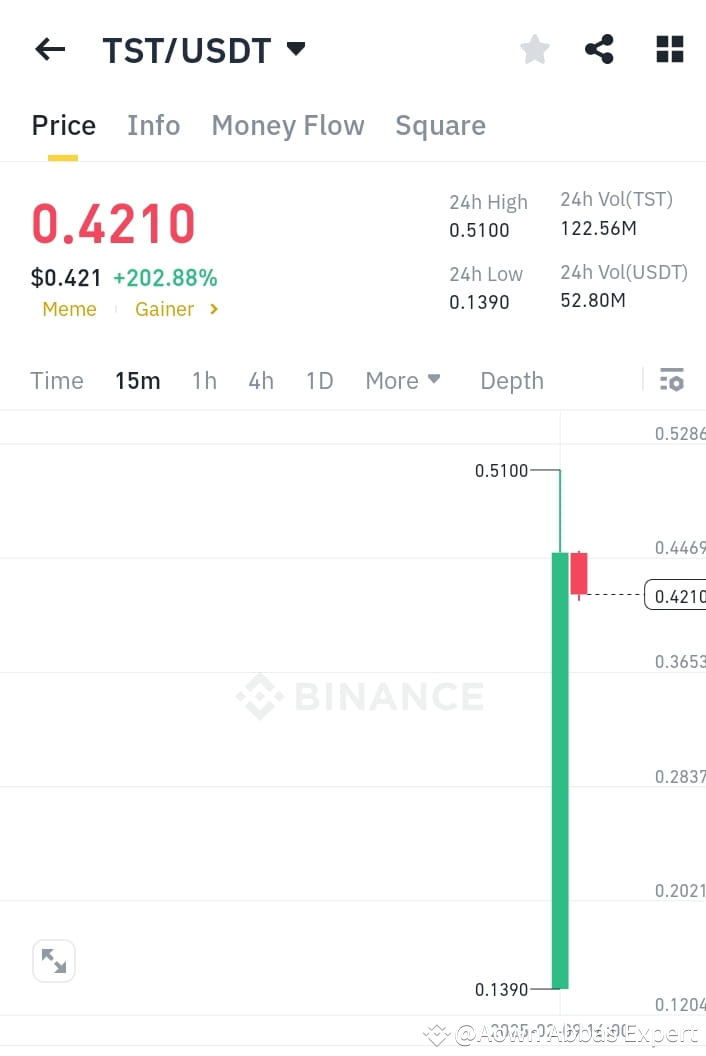Switch to the 4h candle interval
Screen dimensions: 706x1056
pos(260,380)
